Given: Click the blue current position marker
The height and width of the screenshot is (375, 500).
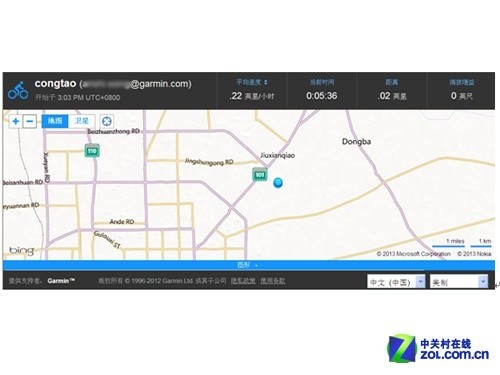Looking at the screenshot, I should click(x=278, y=183).
